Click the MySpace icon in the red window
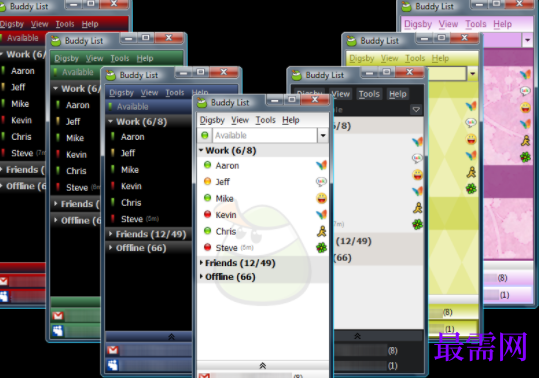Screen dimensions: 546x378 3,296
